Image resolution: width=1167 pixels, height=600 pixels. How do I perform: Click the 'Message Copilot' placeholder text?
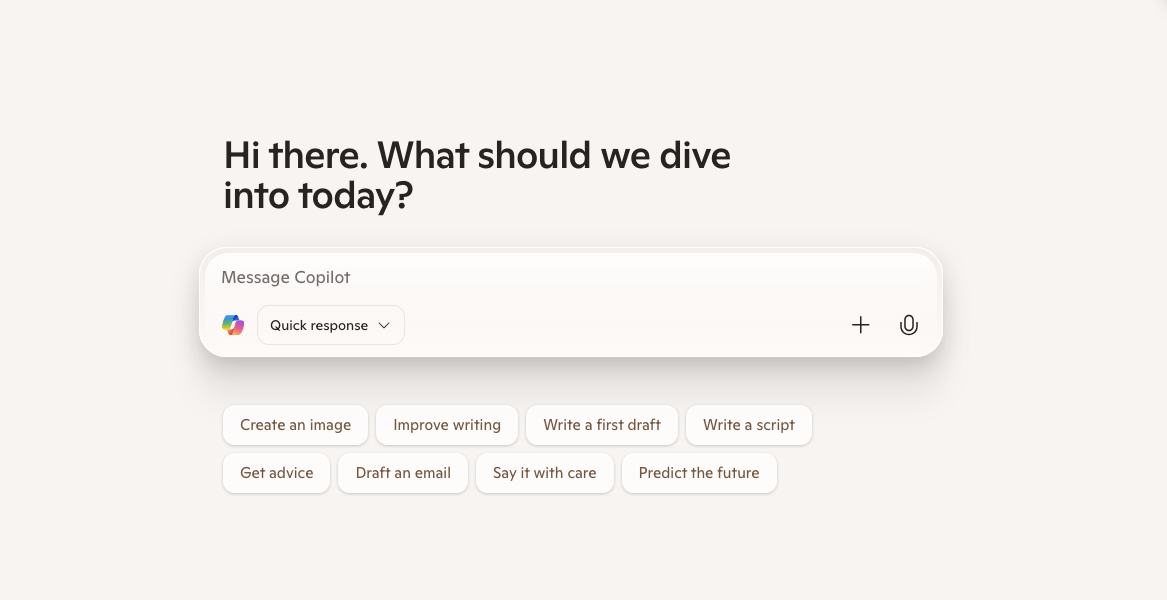click(286, 278)
